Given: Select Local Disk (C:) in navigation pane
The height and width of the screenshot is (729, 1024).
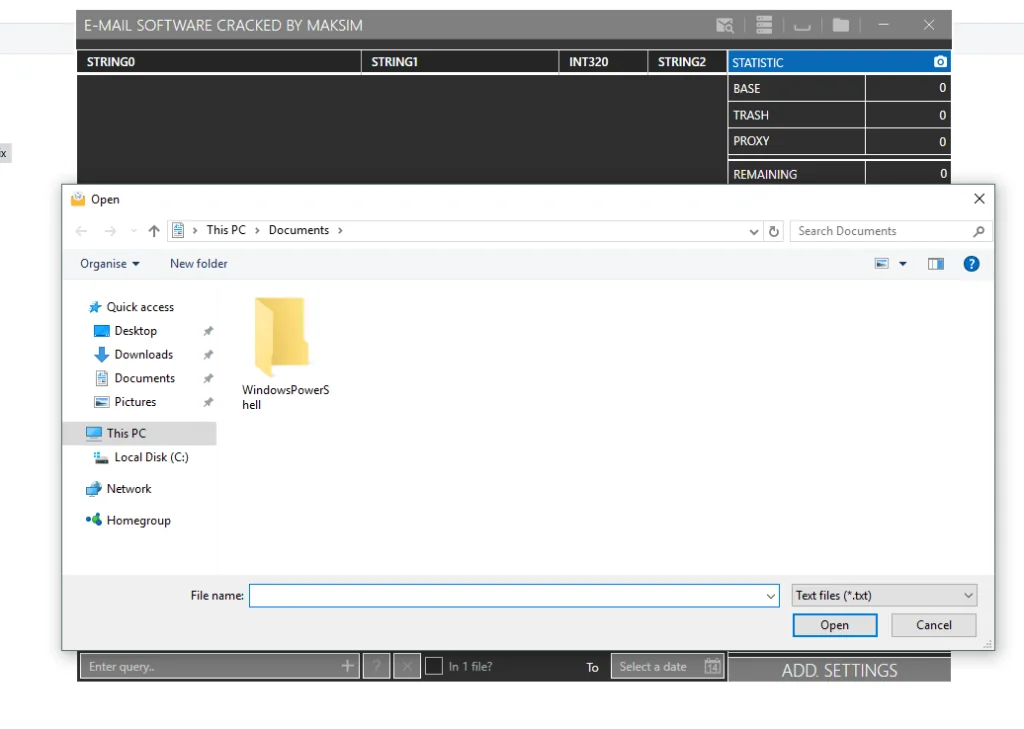Looking at the screenshot, I should coord(151,458).
